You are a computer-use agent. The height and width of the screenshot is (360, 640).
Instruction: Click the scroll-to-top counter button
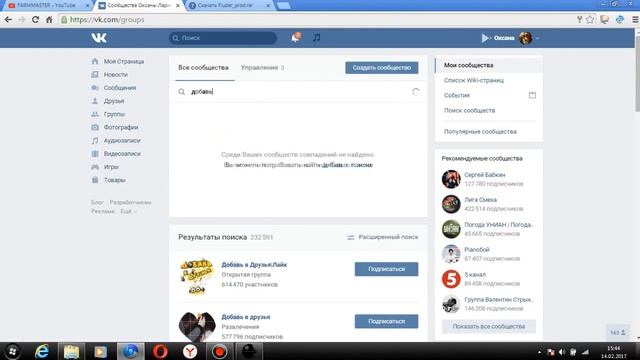pyautogui.click(x=618, y=333)
